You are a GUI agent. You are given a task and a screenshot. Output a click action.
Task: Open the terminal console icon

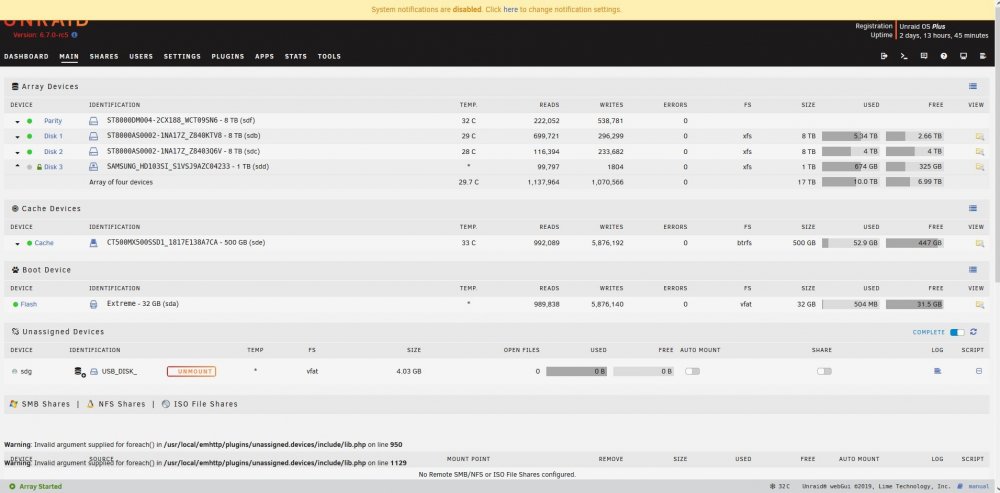pos(904,56)
